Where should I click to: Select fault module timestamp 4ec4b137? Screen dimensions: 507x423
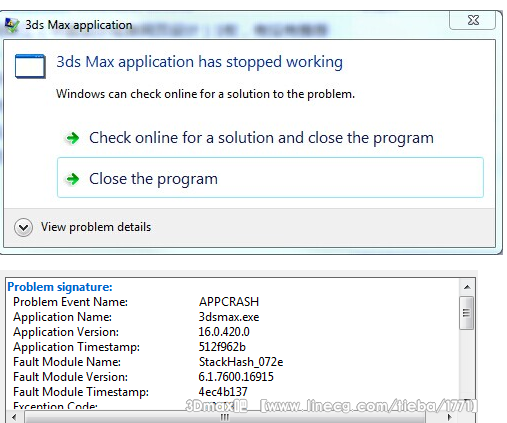point(223,391)
